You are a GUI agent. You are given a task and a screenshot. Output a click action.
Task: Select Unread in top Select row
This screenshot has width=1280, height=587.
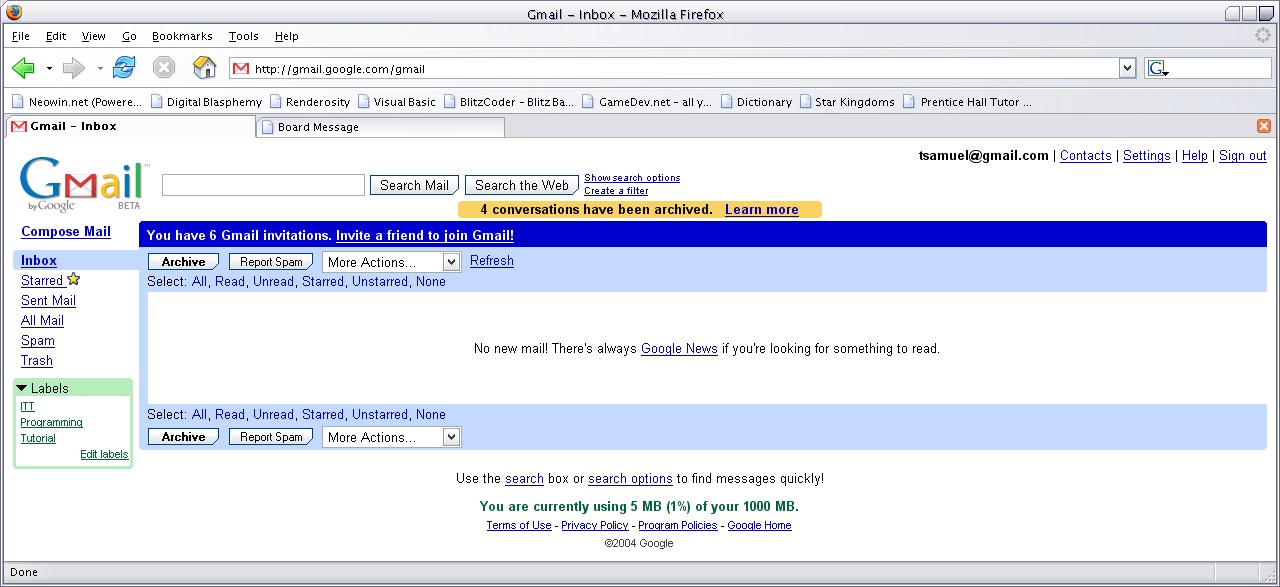[x=273, y=282]
